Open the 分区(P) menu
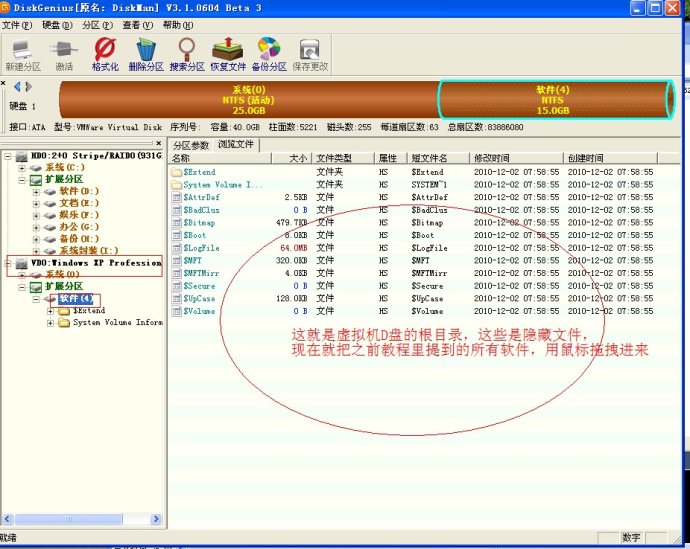The image size is (690, 549). coord(97,26)
